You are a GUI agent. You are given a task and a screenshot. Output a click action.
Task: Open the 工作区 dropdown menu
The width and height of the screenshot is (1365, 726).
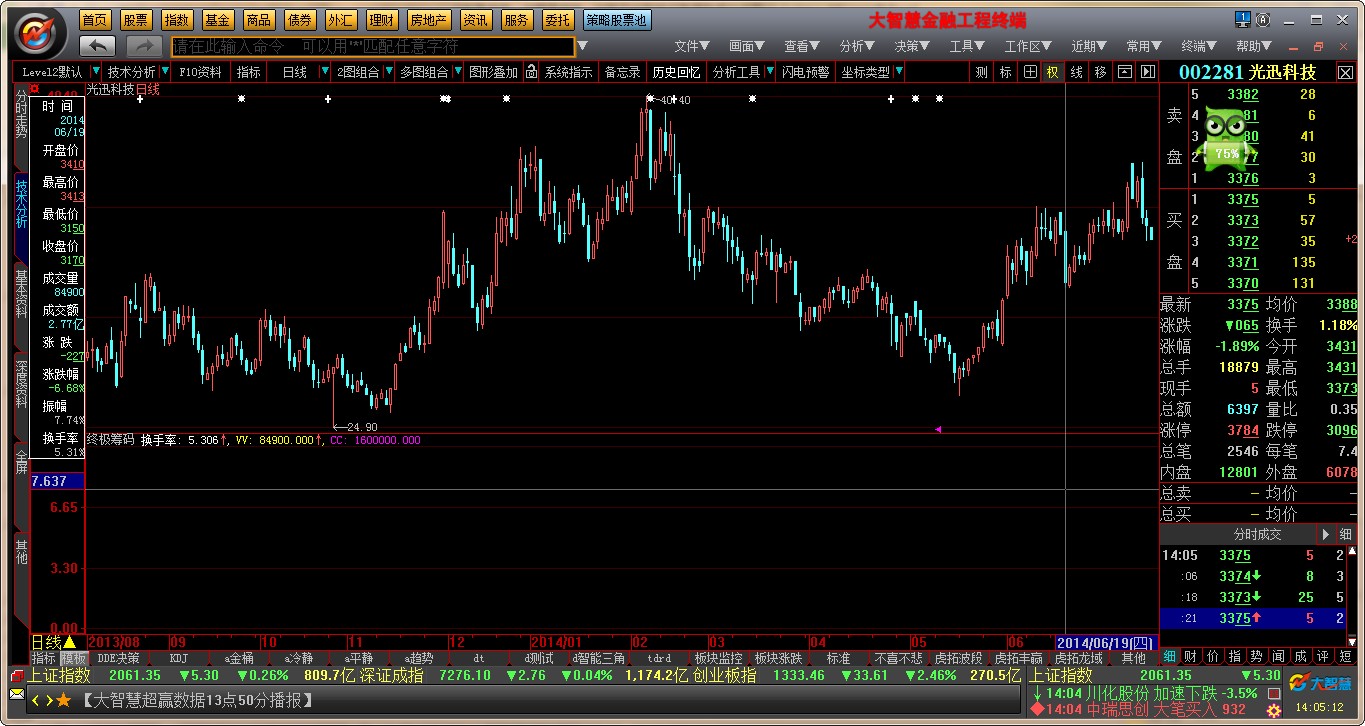[x=1028, y=46]
